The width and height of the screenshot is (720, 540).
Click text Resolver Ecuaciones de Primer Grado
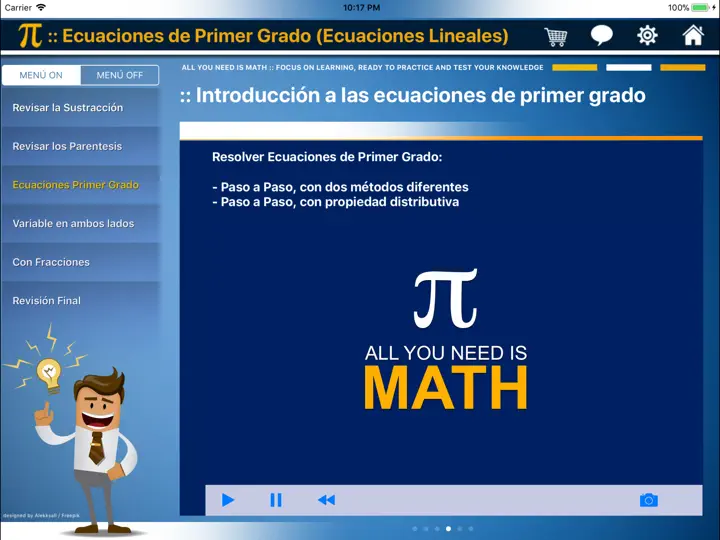point(327,157)
